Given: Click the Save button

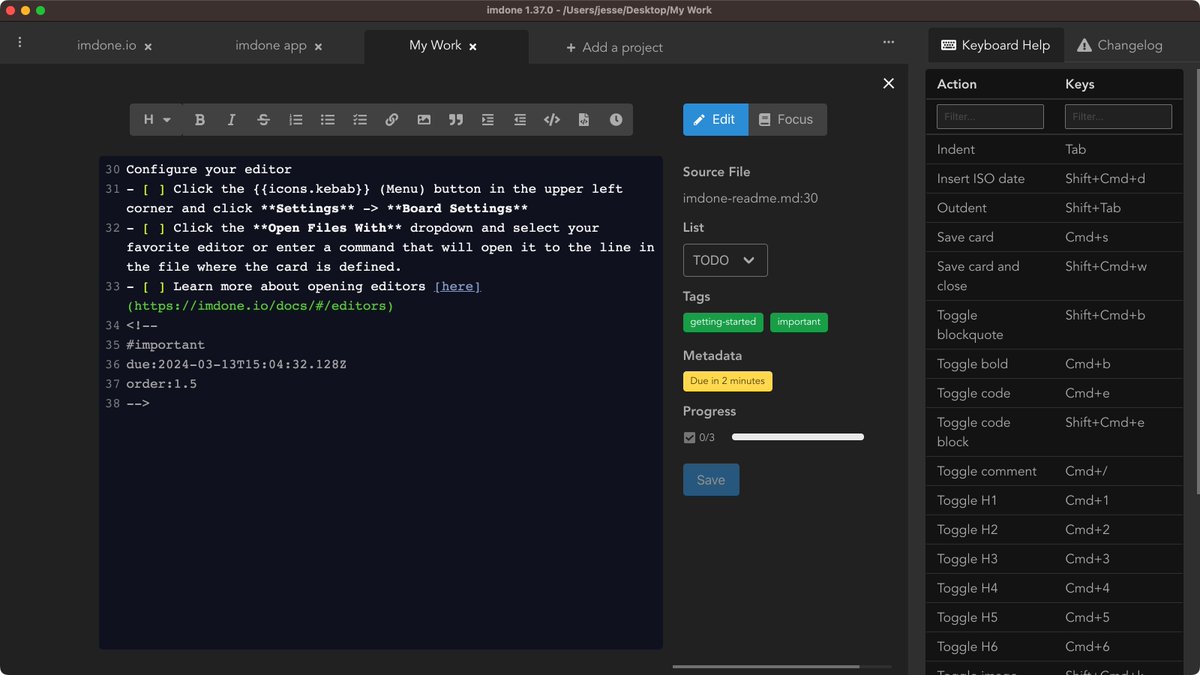Looking at the screenshot, I should (x=711, y=480).
